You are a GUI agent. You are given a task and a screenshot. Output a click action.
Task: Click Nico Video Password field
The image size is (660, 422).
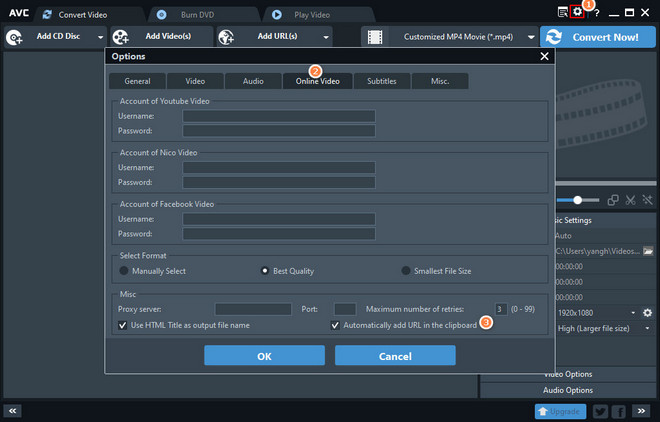(x=279, y=182)
